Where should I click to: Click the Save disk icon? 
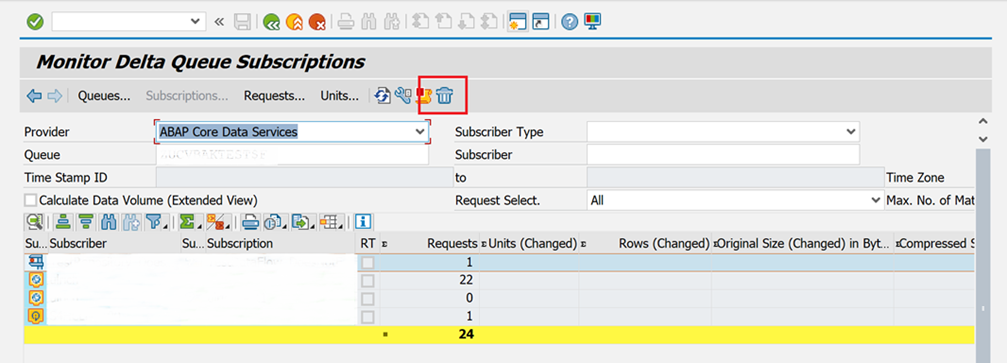coord(242,22)
